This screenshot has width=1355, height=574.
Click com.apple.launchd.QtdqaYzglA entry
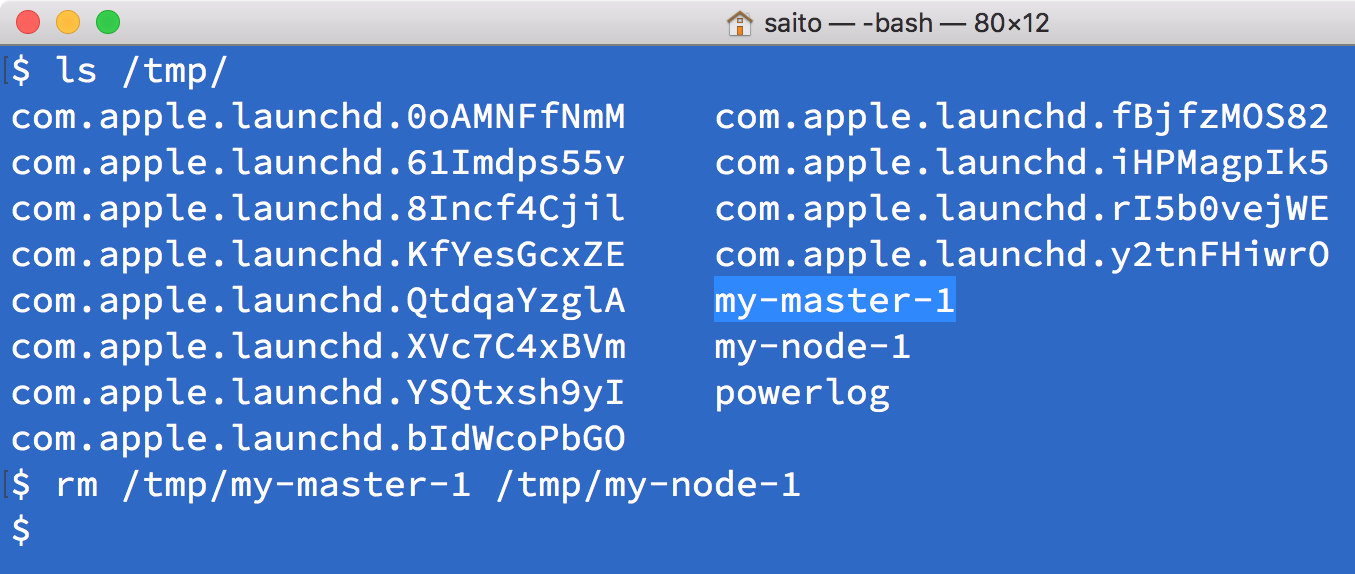(318, 301)
